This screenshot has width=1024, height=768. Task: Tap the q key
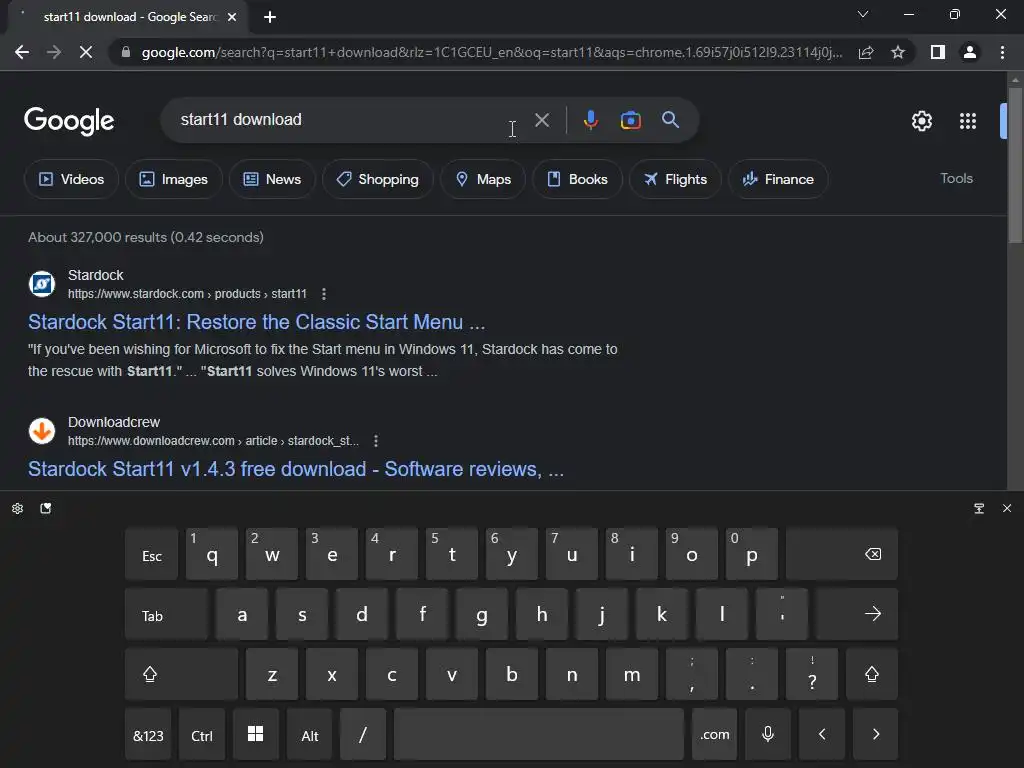[212, 554]
